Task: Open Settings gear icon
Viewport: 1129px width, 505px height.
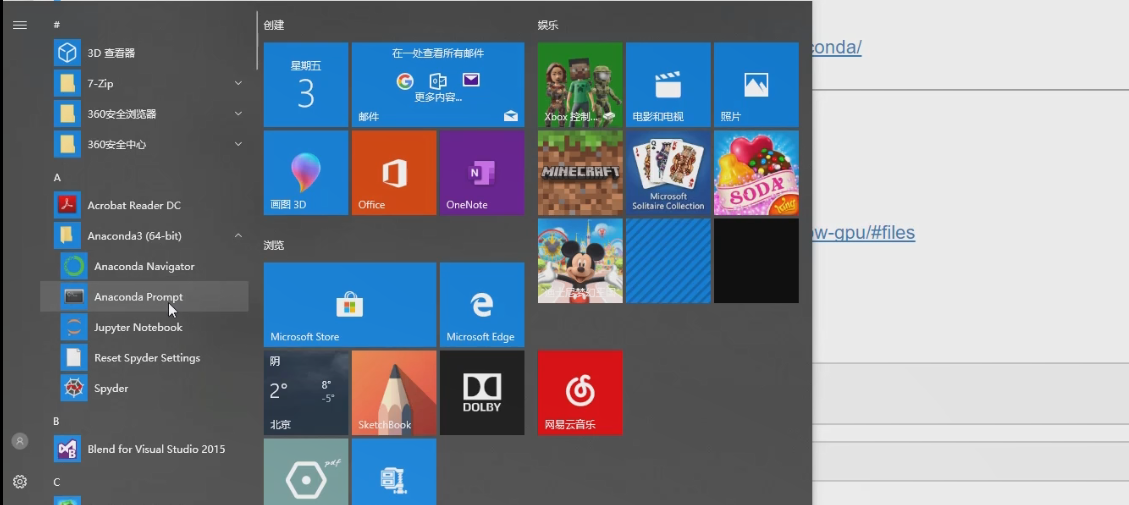Action: click(20, 482)
